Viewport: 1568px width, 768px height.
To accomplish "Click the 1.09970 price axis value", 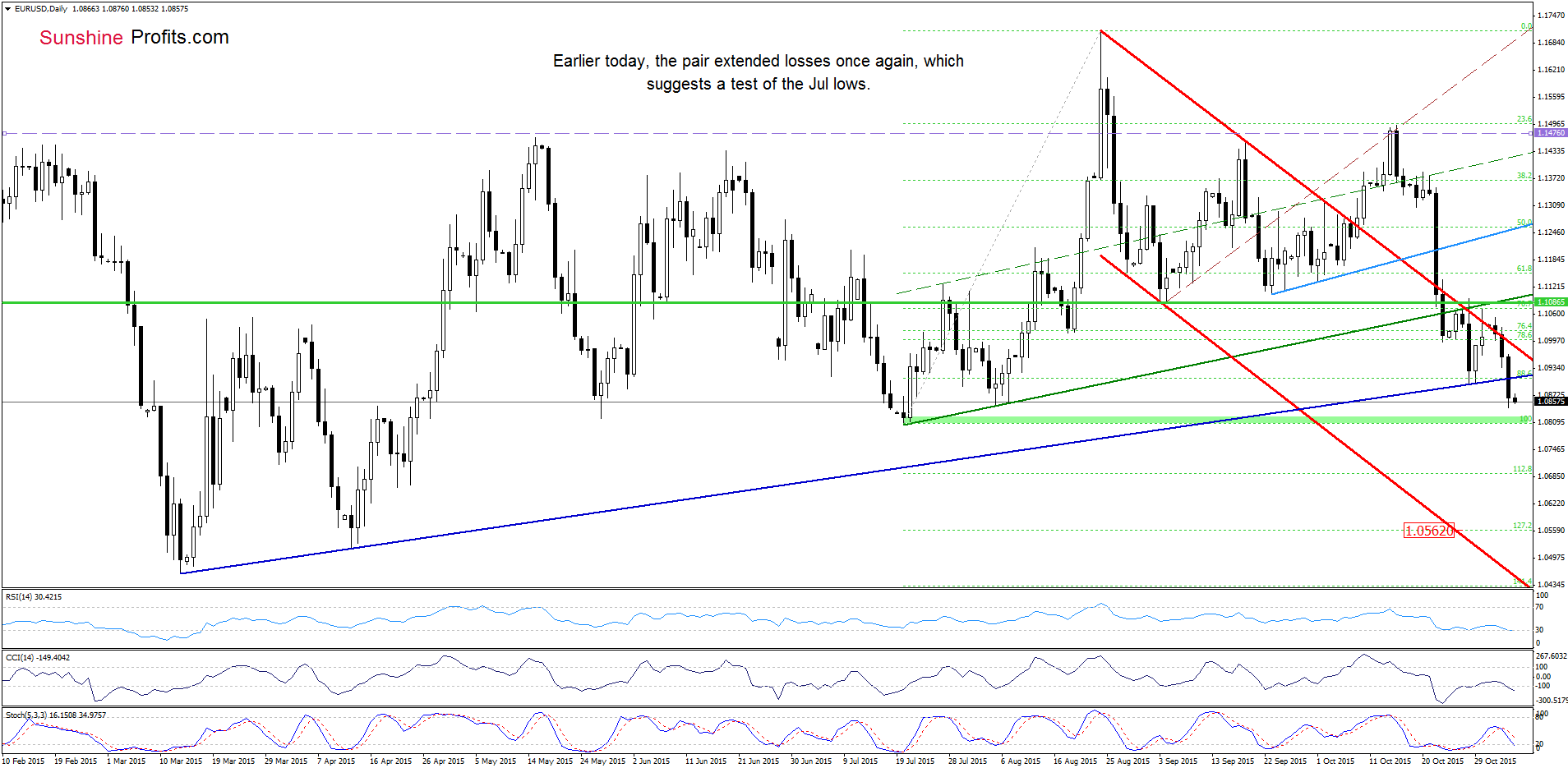I will click(1551, 341).
